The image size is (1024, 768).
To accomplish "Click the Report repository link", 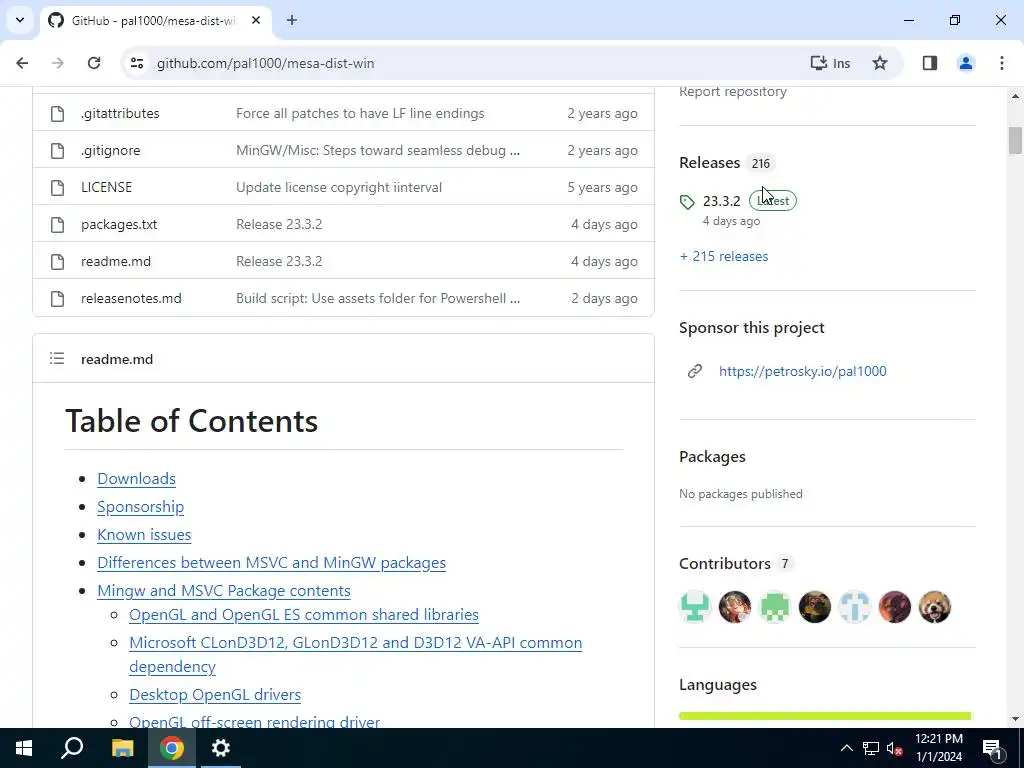I will coord(733,92).
